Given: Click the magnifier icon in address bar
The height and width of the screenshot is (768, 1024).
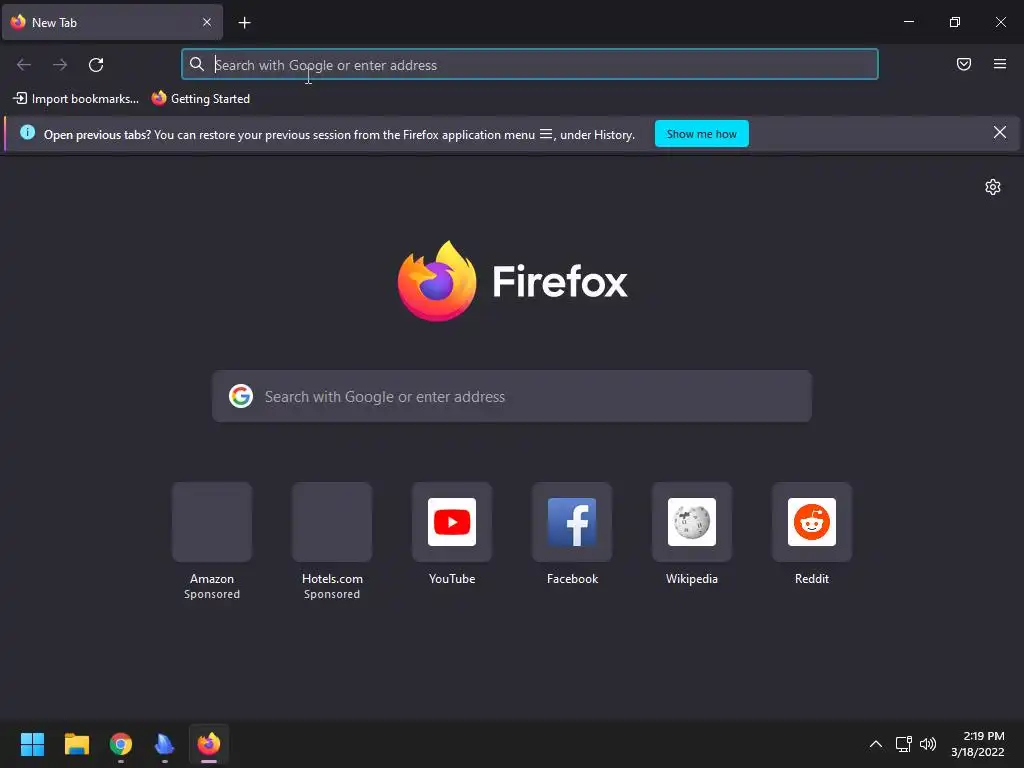Looking at the screenshot, I should click(x=197, y=64).
